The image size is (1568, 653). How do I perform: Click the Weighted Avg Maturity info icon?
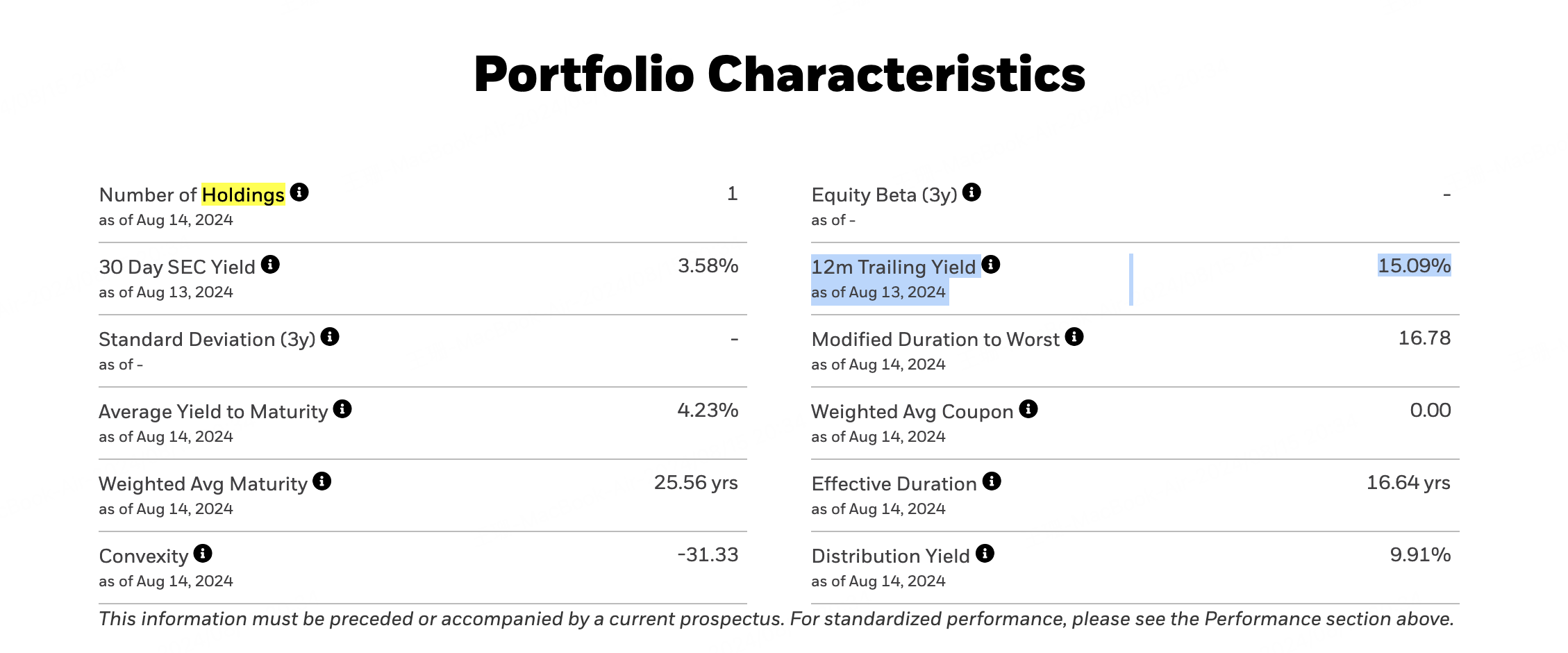point(322,481)
